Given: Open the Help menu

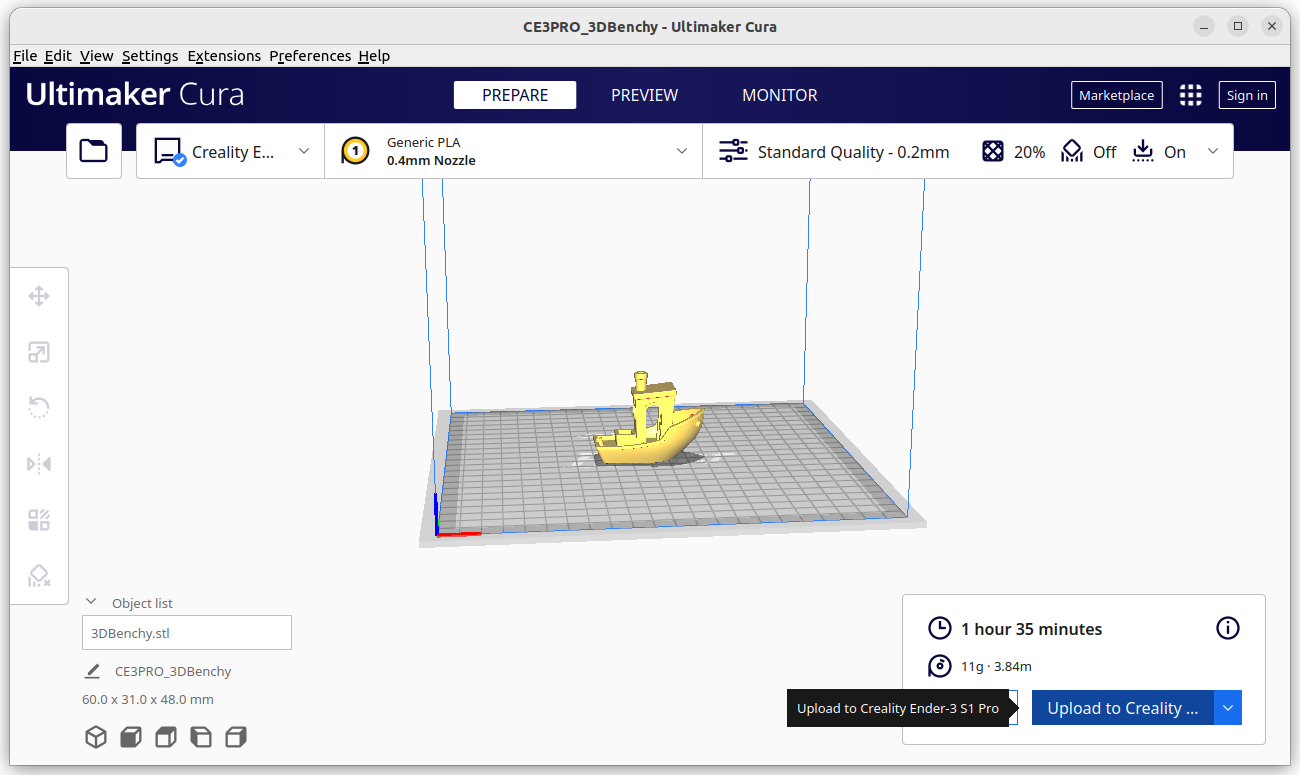Looking at the screenshot, I should (x=374, y=56).
